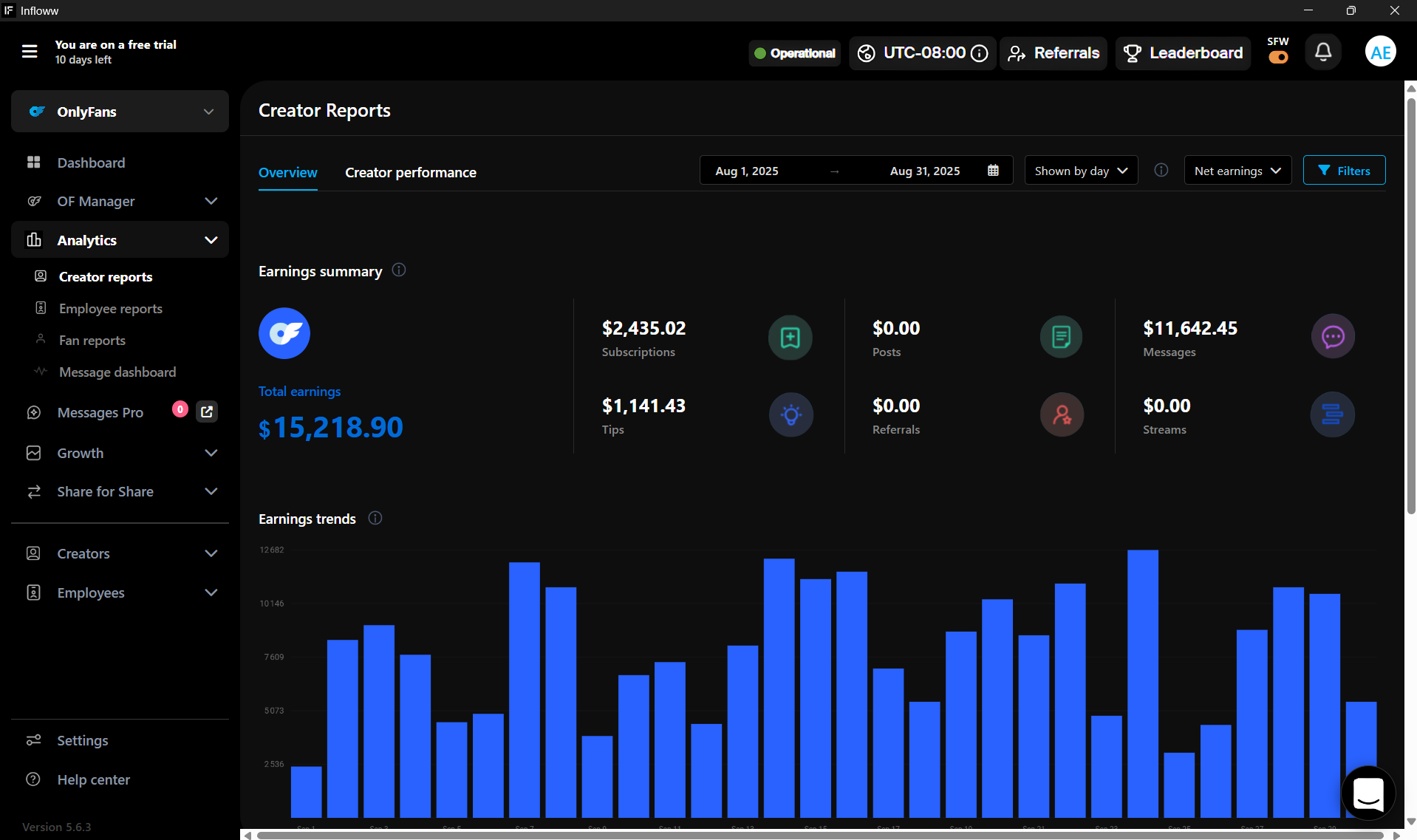Click the hamburger menu toggle
The height and width of the screenshot is (840, 1417).
pyautogui.click(x=29, y=51)
